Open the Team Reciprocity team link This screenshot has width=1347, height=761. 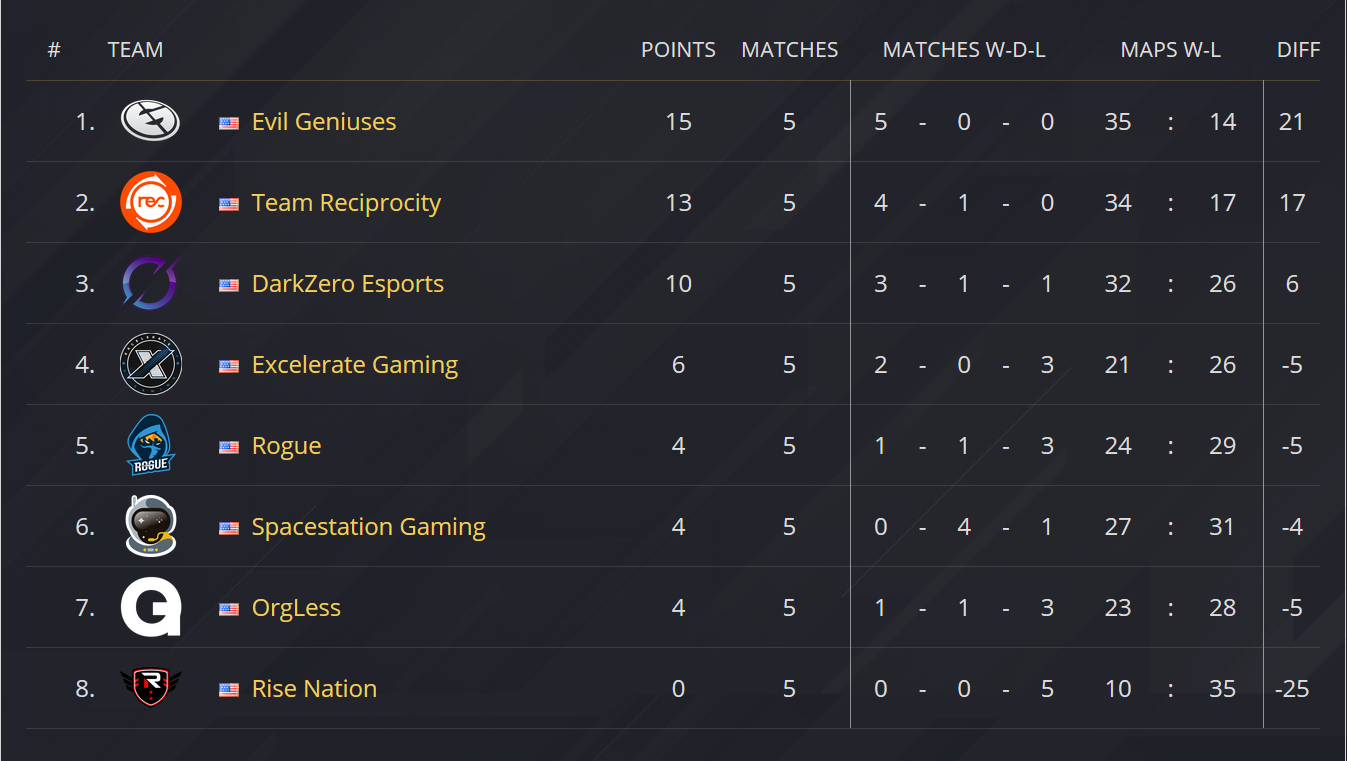tap(346, 203)
